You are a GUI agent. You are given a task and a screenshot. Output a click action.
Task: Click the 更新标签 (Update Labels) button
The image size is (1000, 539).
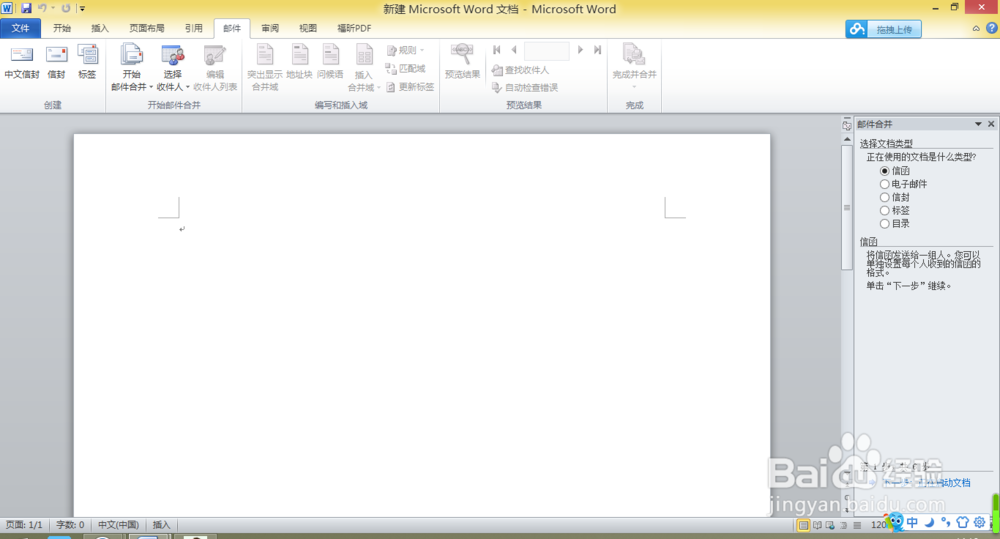(410, 87)
